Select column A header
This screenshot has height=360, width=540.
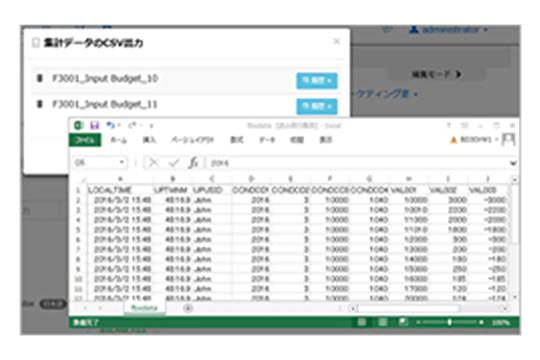click(x=120, y=179)
